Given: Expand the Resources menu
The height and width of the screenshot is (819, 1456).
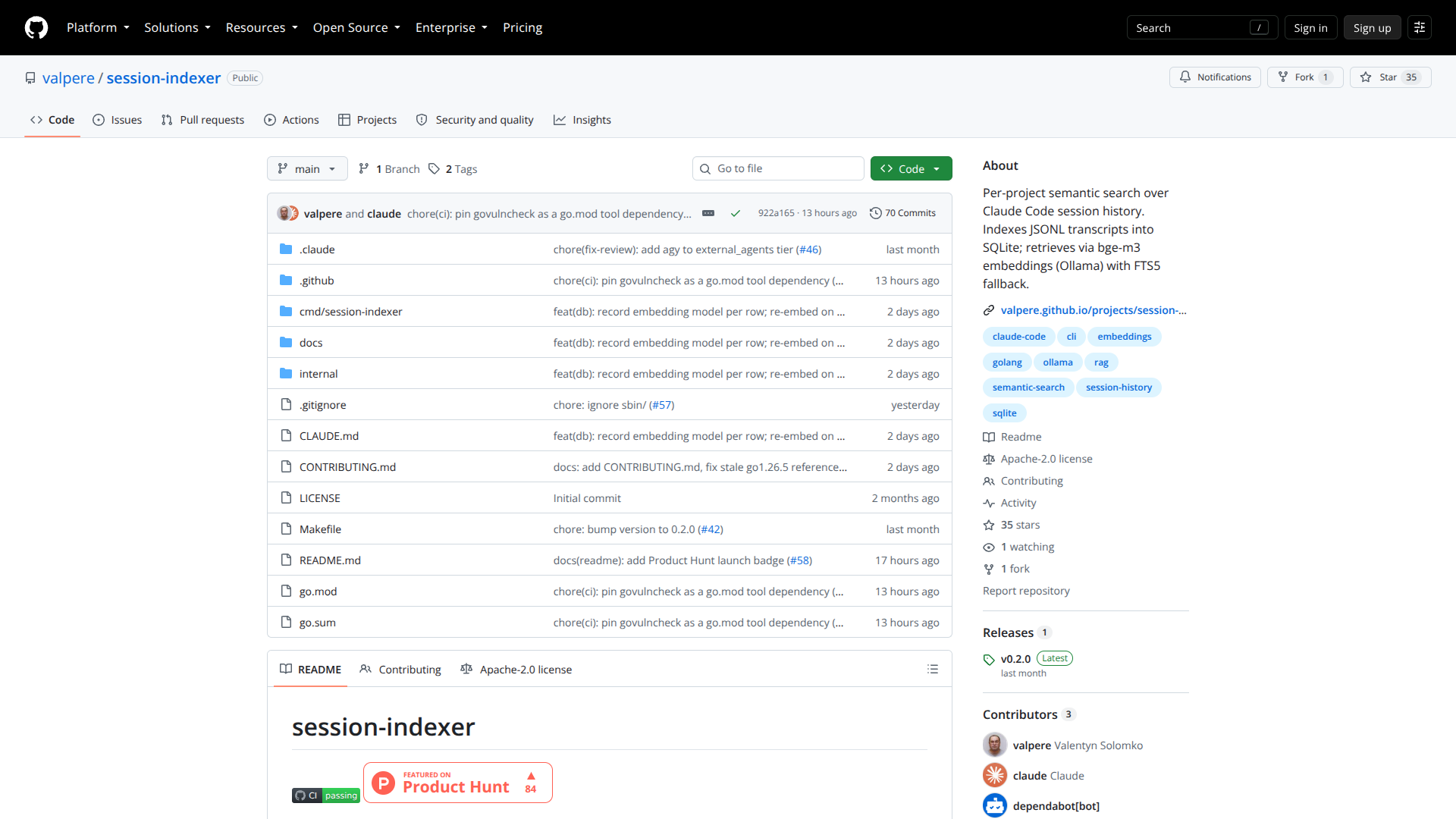Looking at the screenshot, I should point(262,27).
